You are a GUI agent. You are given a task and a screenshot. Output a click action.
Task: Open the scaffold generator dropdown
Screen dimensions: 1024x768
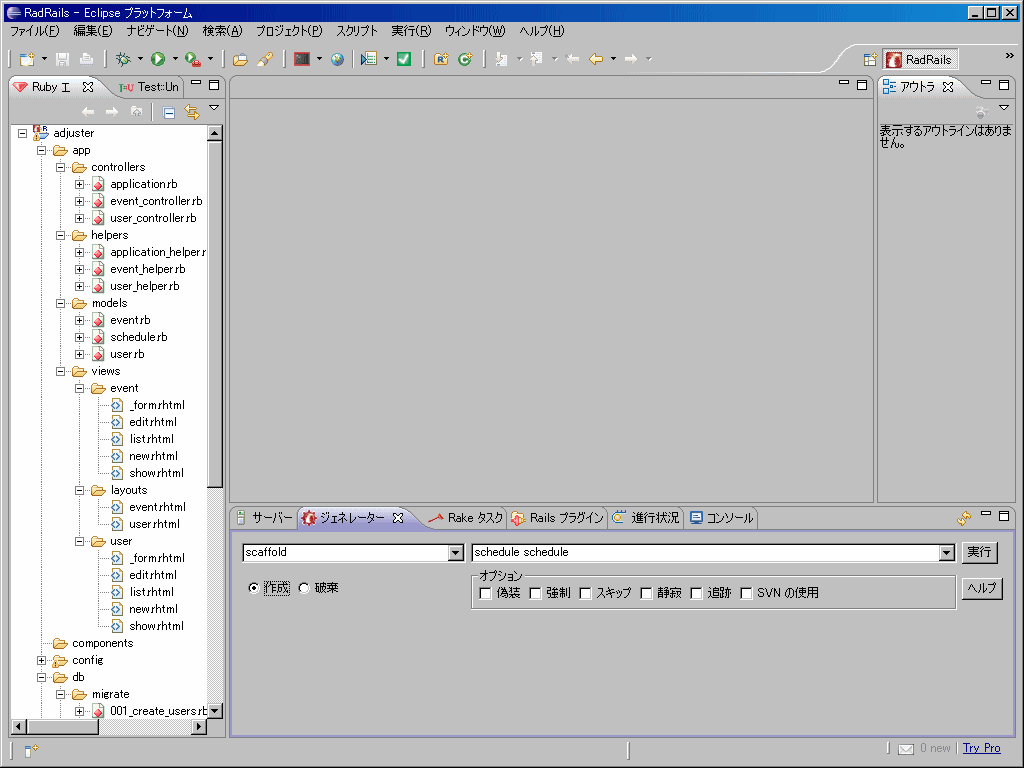[456, 552]
